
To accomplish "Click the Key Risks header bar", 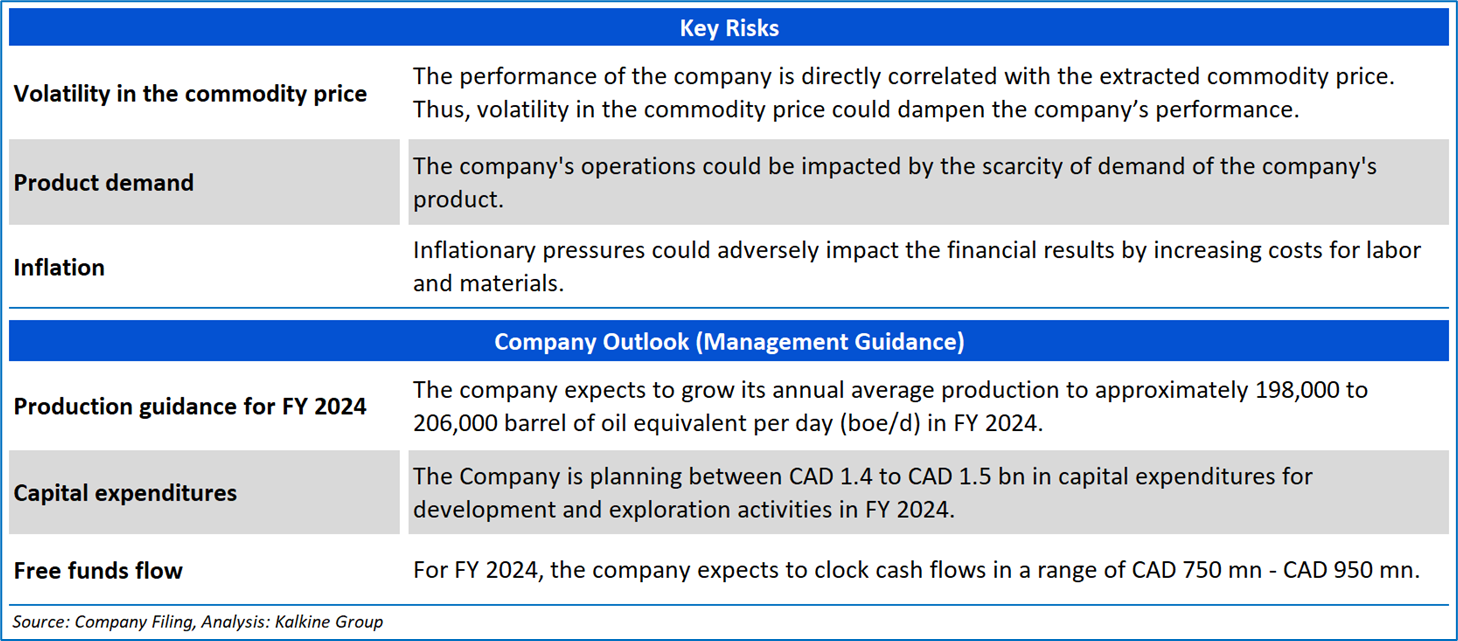I will [728, 28].
